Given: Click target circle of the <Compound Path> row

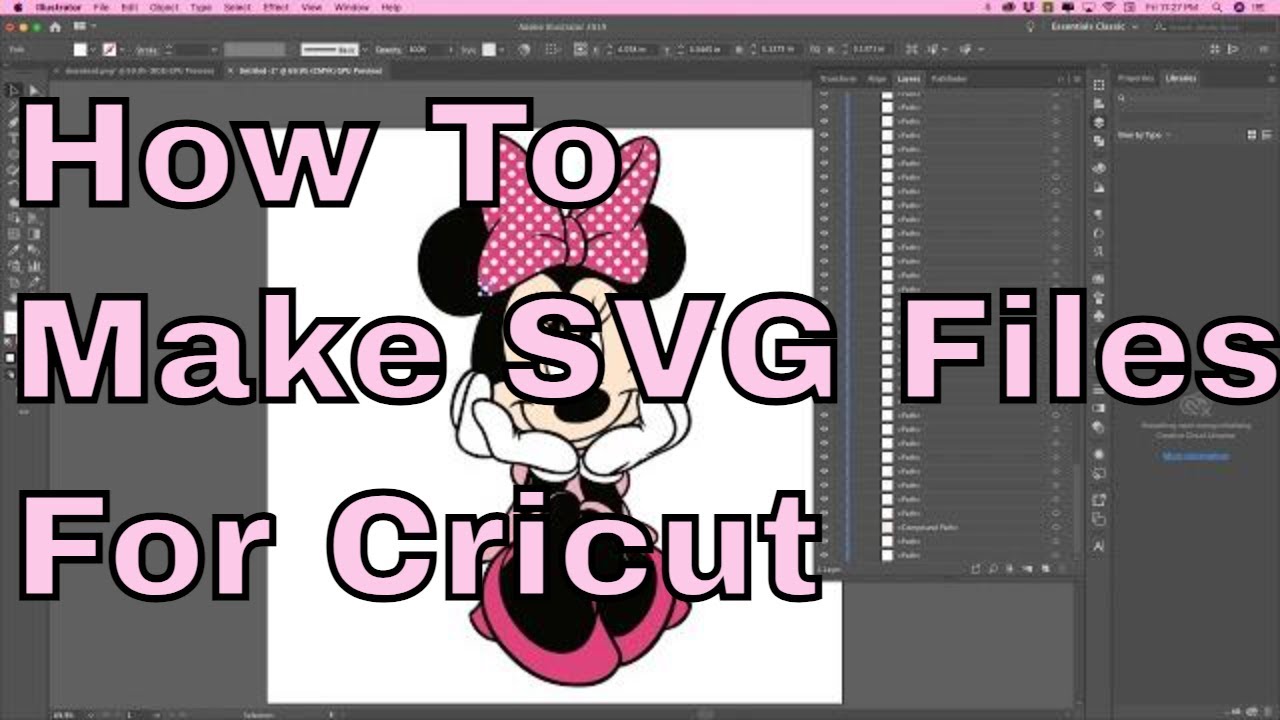Looking at the screenshot, I should (1056, 527).
